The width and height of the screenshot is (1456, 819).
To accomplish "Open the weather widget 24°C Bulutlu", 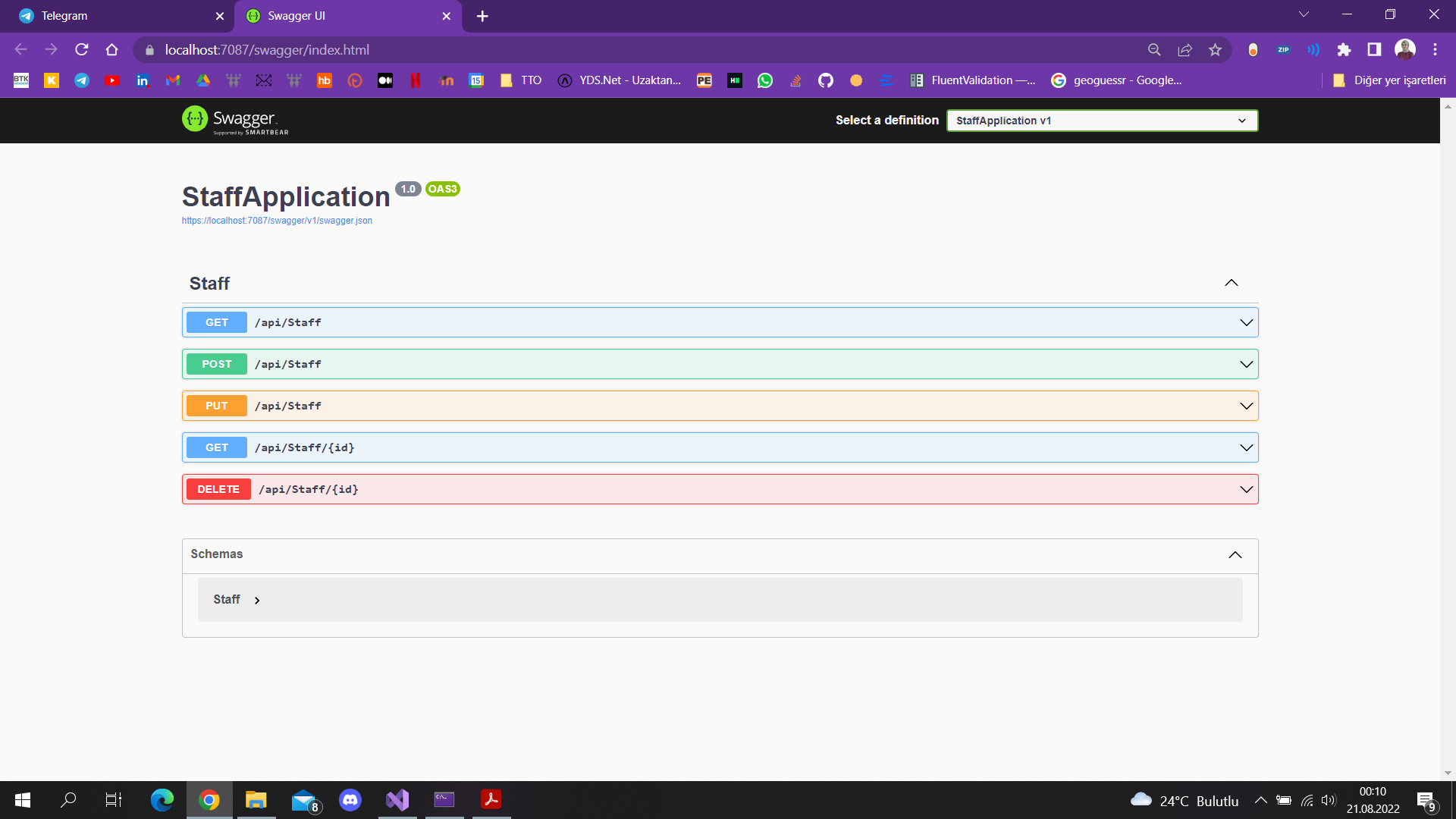I will click(1184, 800).
